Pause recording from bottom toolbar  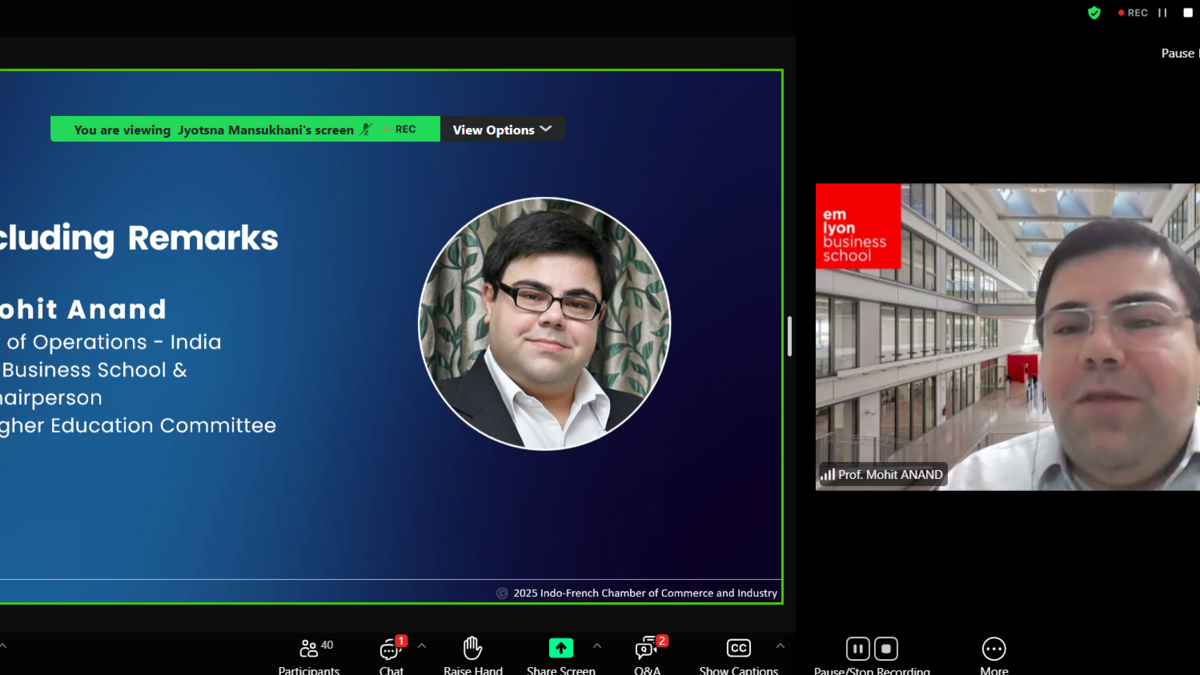pyautogui.click(x=857, y=649)
